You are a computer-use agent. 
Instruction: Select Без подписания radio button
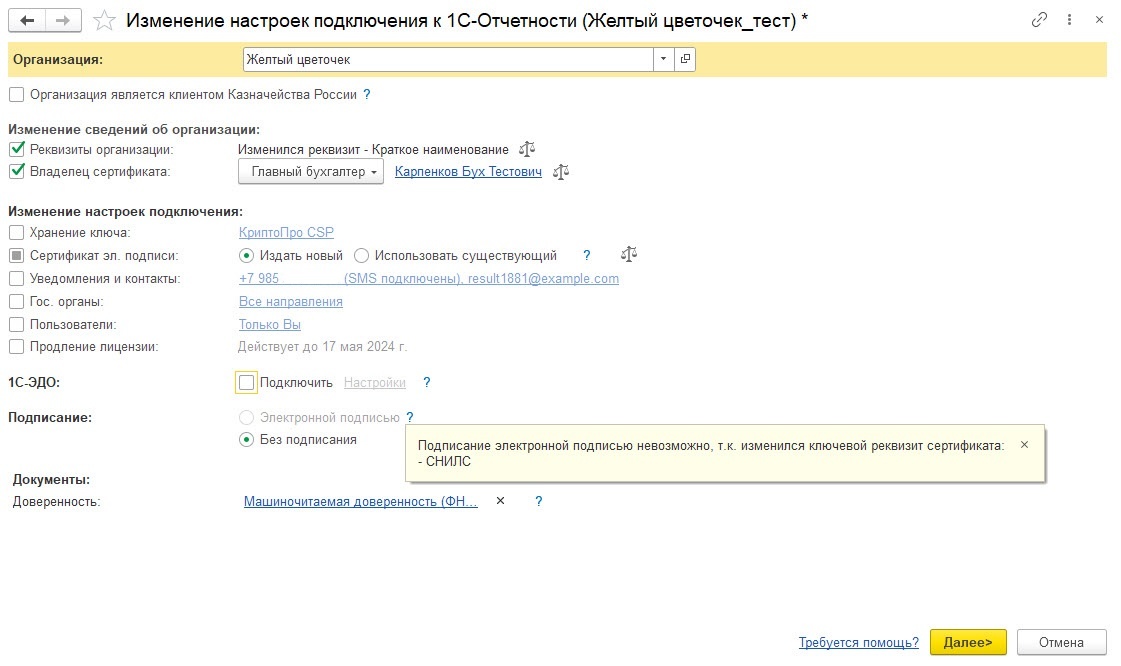[x=246, y=439]
